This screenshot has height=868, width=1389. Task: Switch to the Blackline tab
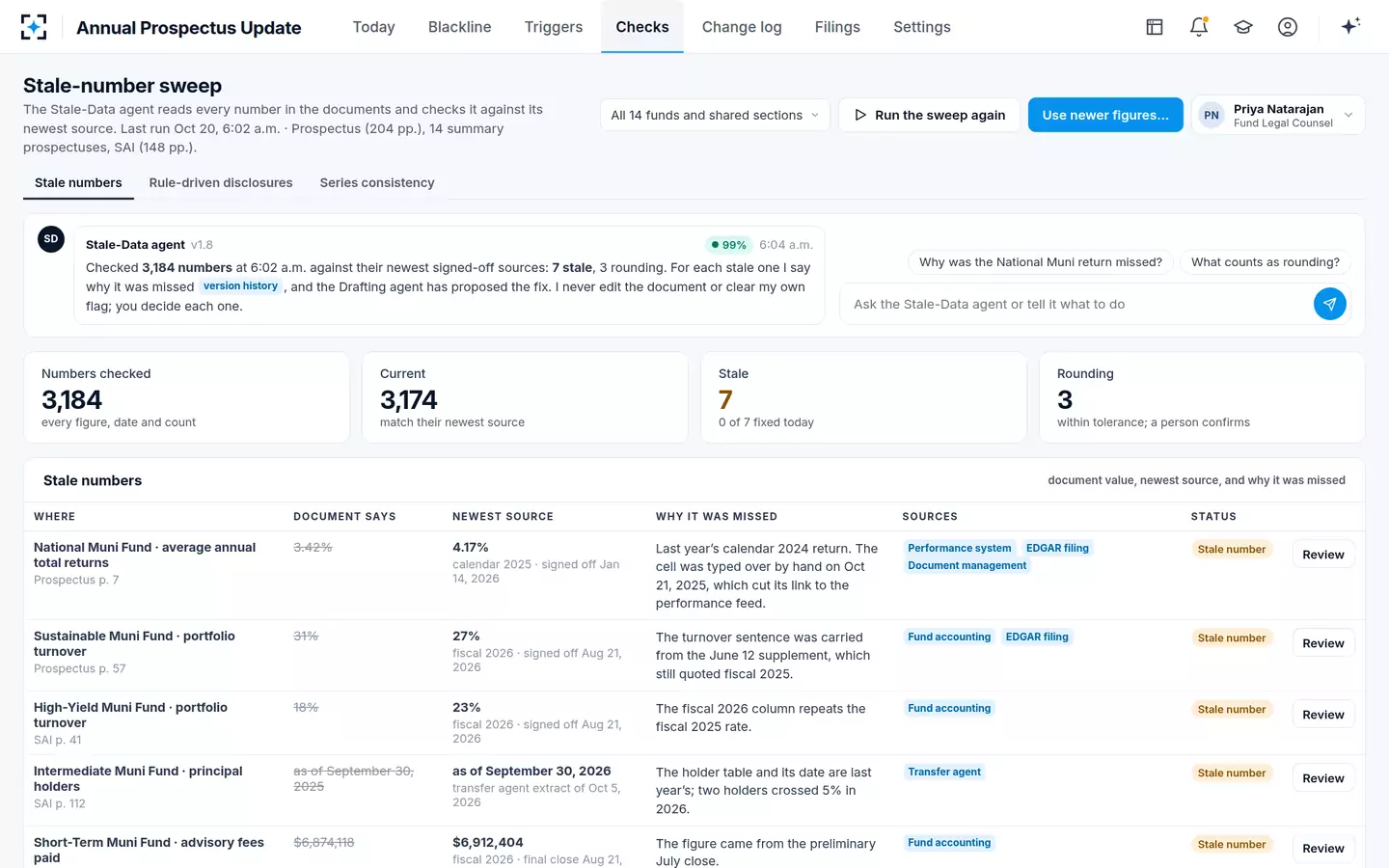(x=460, y=27)
